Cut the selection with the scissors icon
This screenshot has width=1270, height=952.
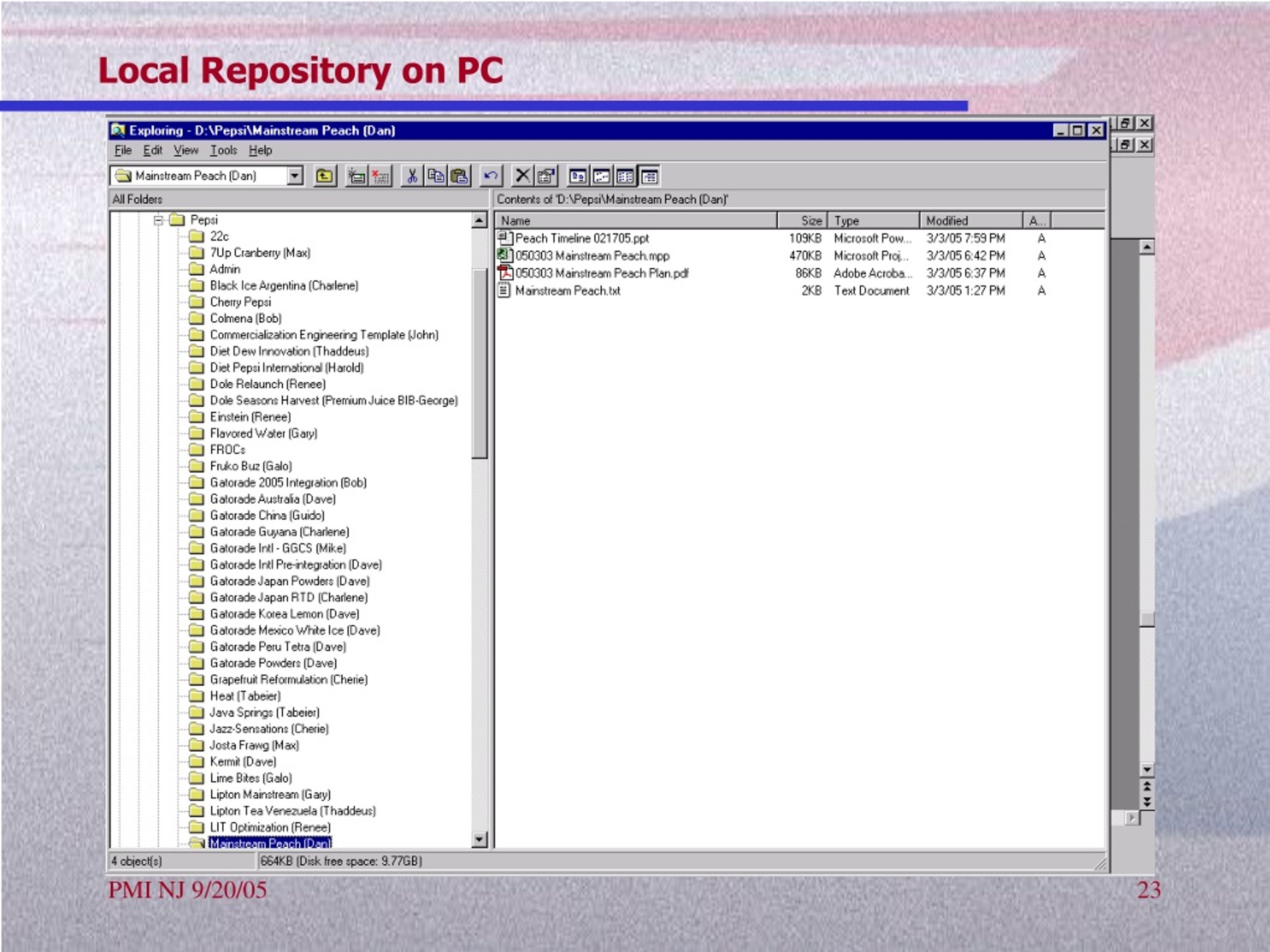pyautogui.click(x=412, y=176)
